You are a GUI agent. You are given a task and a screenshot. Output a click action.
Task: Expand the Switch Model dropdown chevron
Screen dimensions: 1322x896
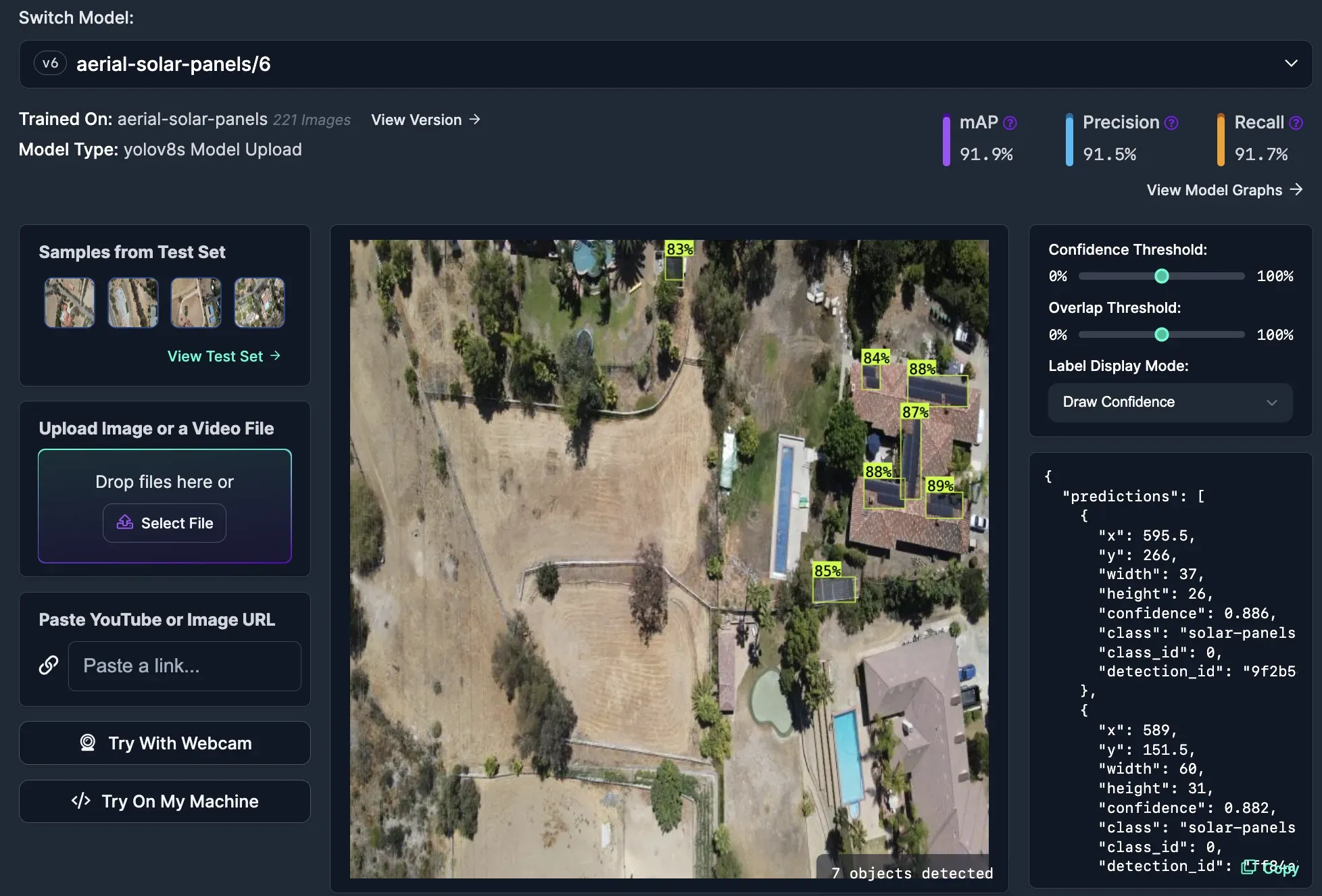1291,64
